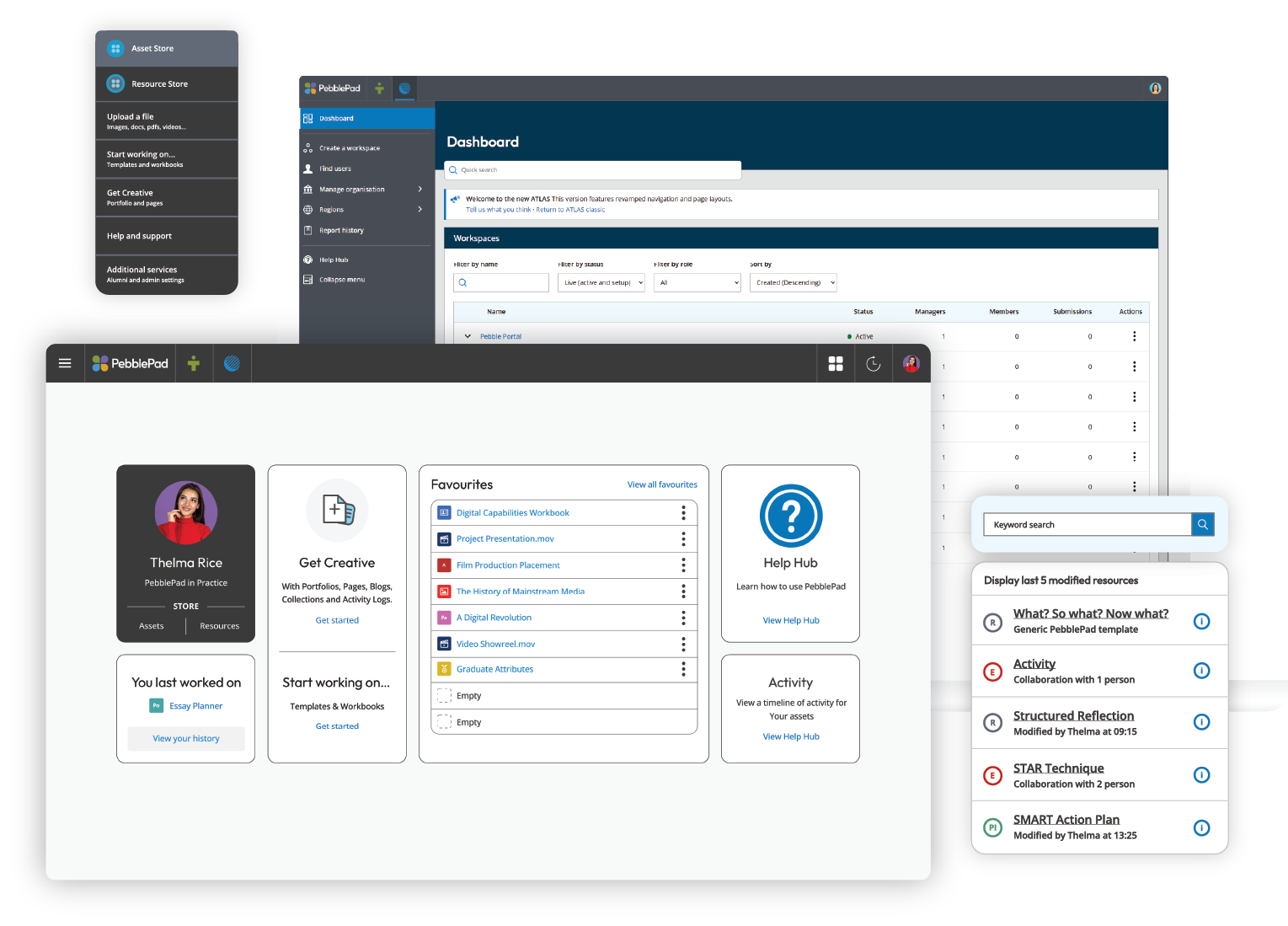Screen dimensions: 1288x926
Task: Click into the Keyword search field
Action: click(1087, 524)
